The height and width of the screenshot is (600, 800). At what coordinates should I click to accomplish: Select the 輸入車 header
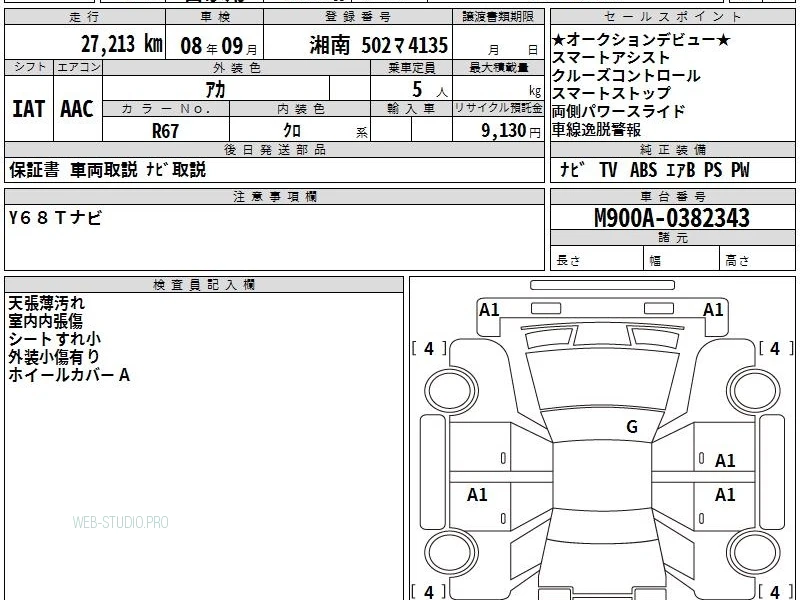(x=411, y=109)
